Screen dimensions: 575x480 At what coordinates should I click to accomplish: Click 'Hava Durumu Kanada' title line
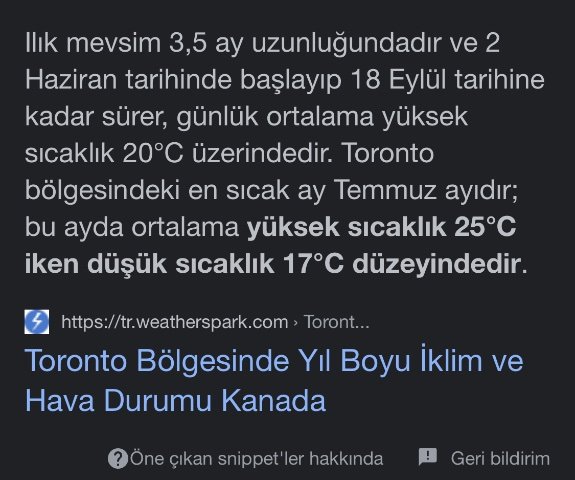pyautogui.click(x=175, y=400)
